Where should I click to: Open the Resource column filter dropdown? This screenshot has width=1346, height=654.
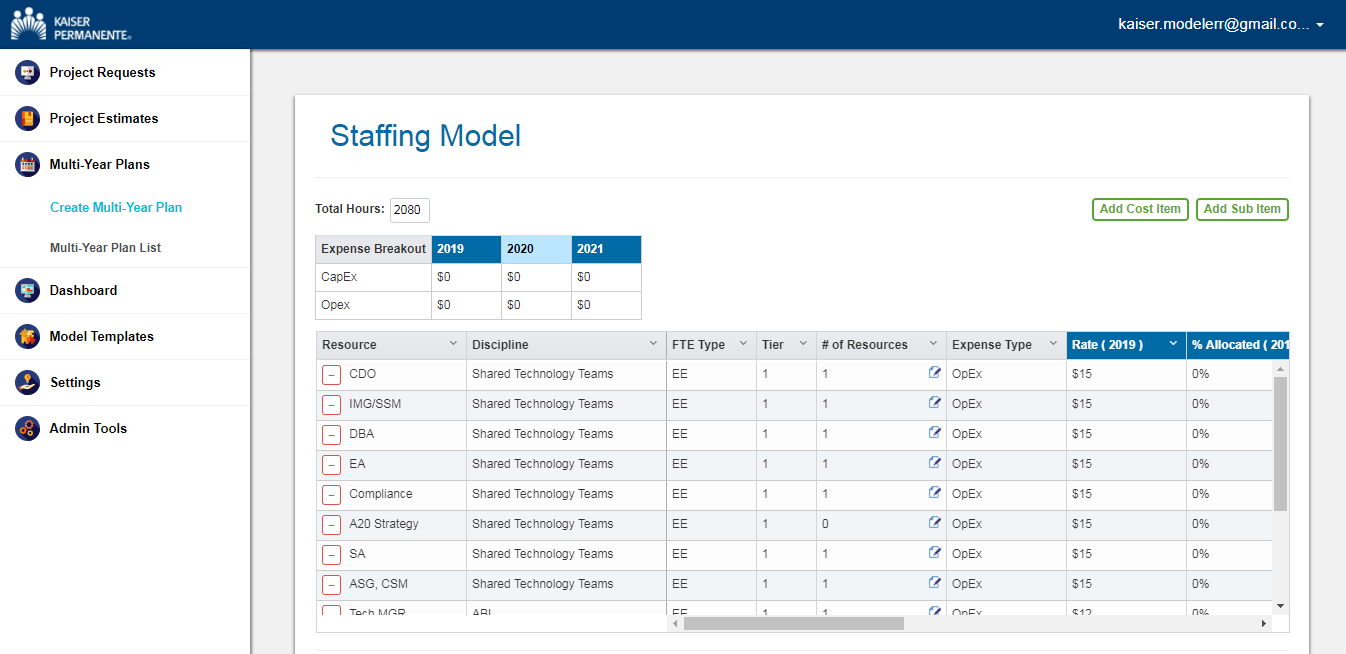click(x=452, y=344)
